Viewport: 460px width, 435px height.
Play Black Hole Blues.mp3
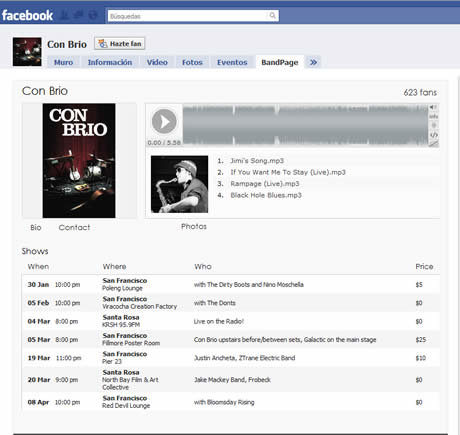266,195
